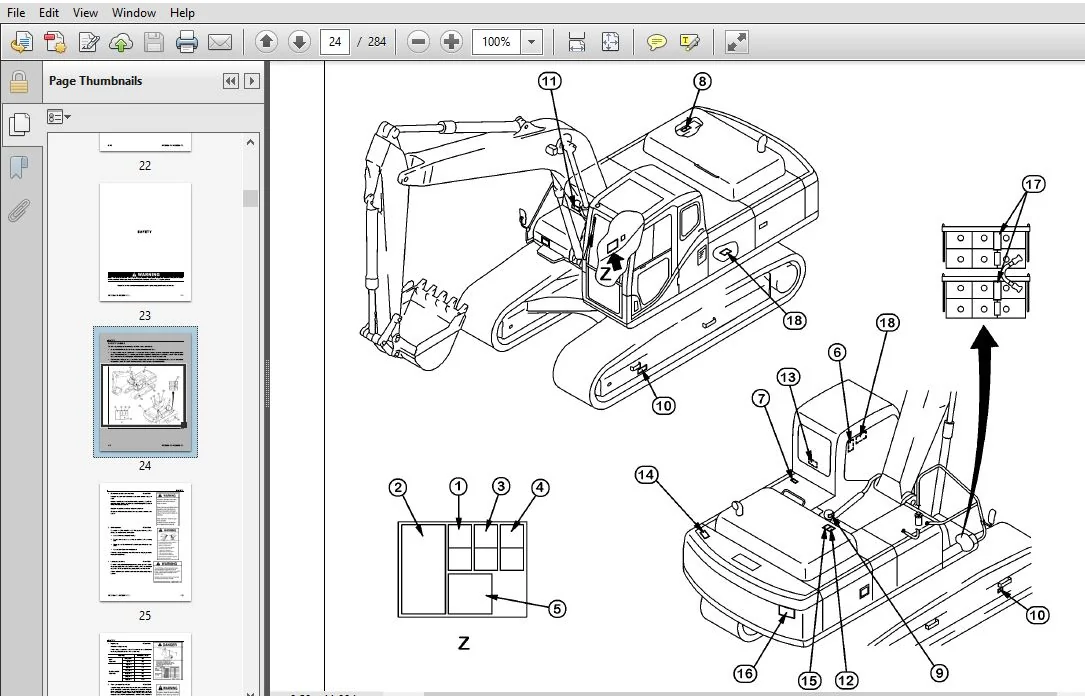
Task: Select the page 25 thumbnail
Action: pos(145,542)
